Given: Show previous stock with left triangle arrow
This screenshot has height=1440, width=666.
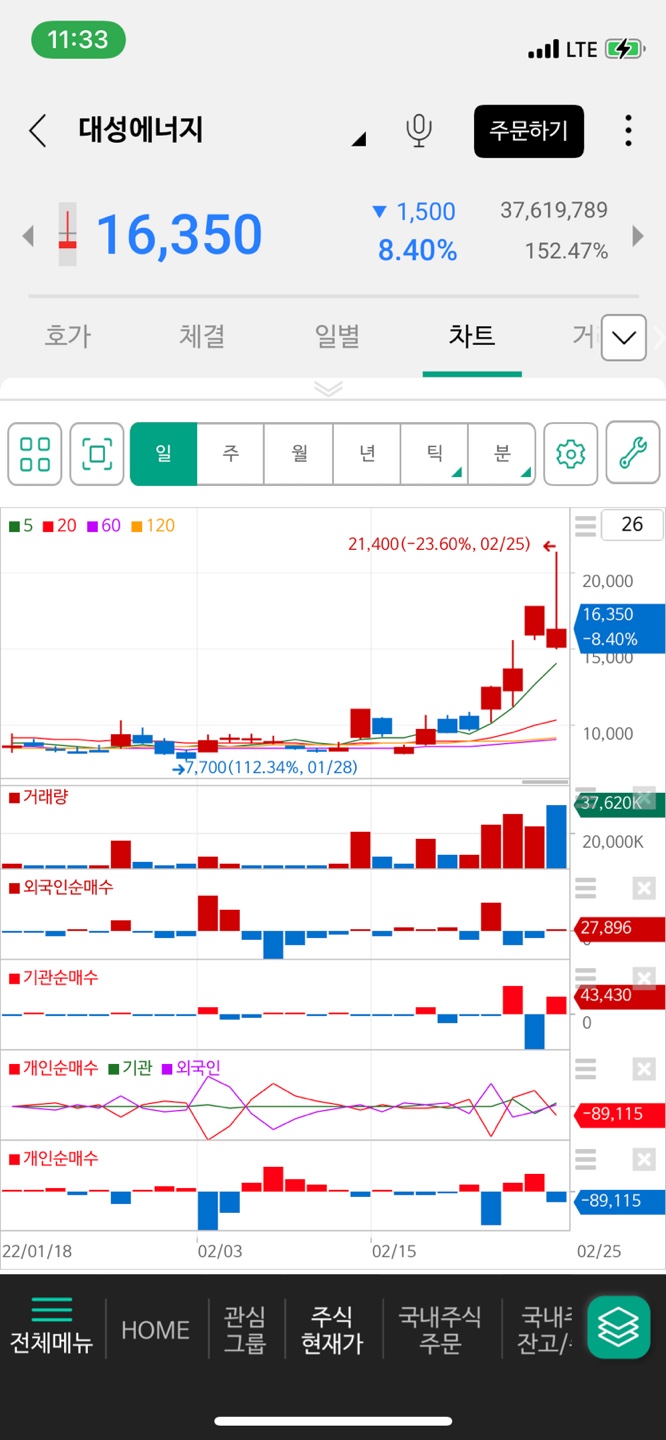Looking at the screenshot, I should tap(28, 236).
